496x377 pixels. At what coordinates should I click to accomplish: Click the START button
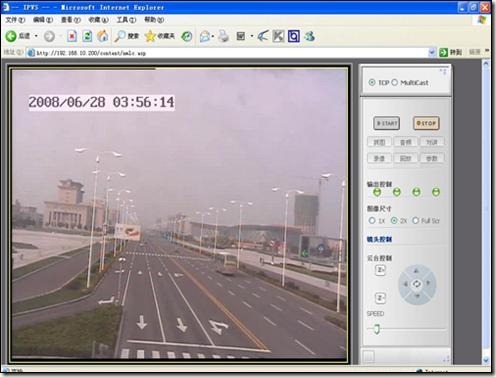[x=387, y=123]
